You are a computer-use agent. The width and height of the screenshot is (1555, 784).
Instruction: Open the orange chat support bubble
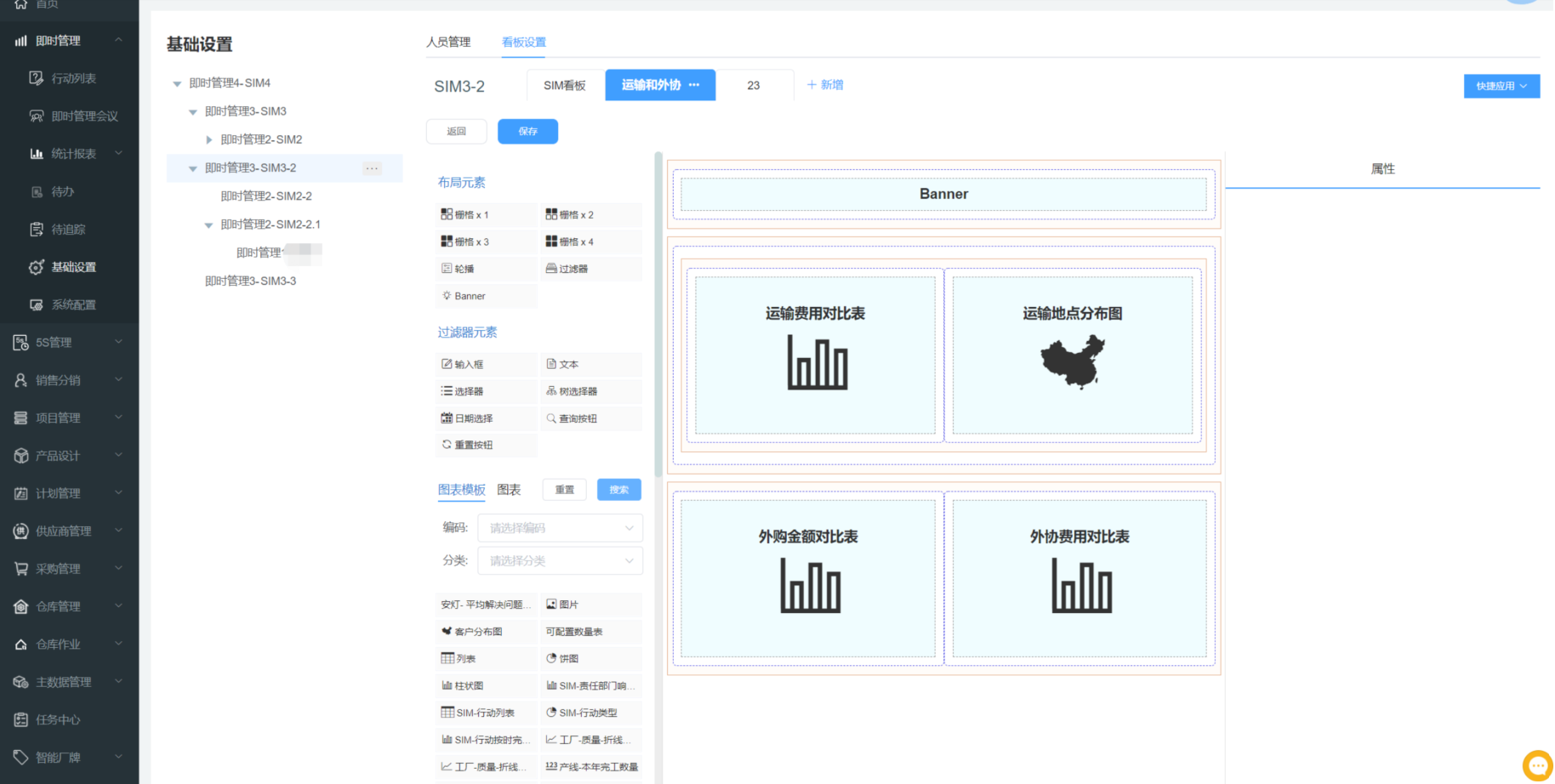coord(1537,765)
